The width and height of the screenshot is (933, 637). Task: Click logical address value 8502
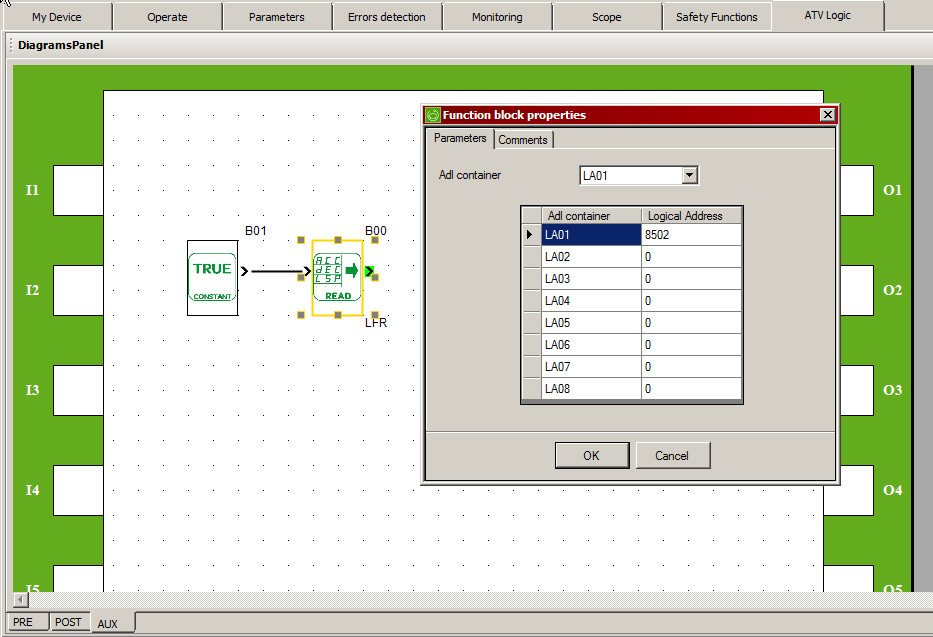click(692, 234)
